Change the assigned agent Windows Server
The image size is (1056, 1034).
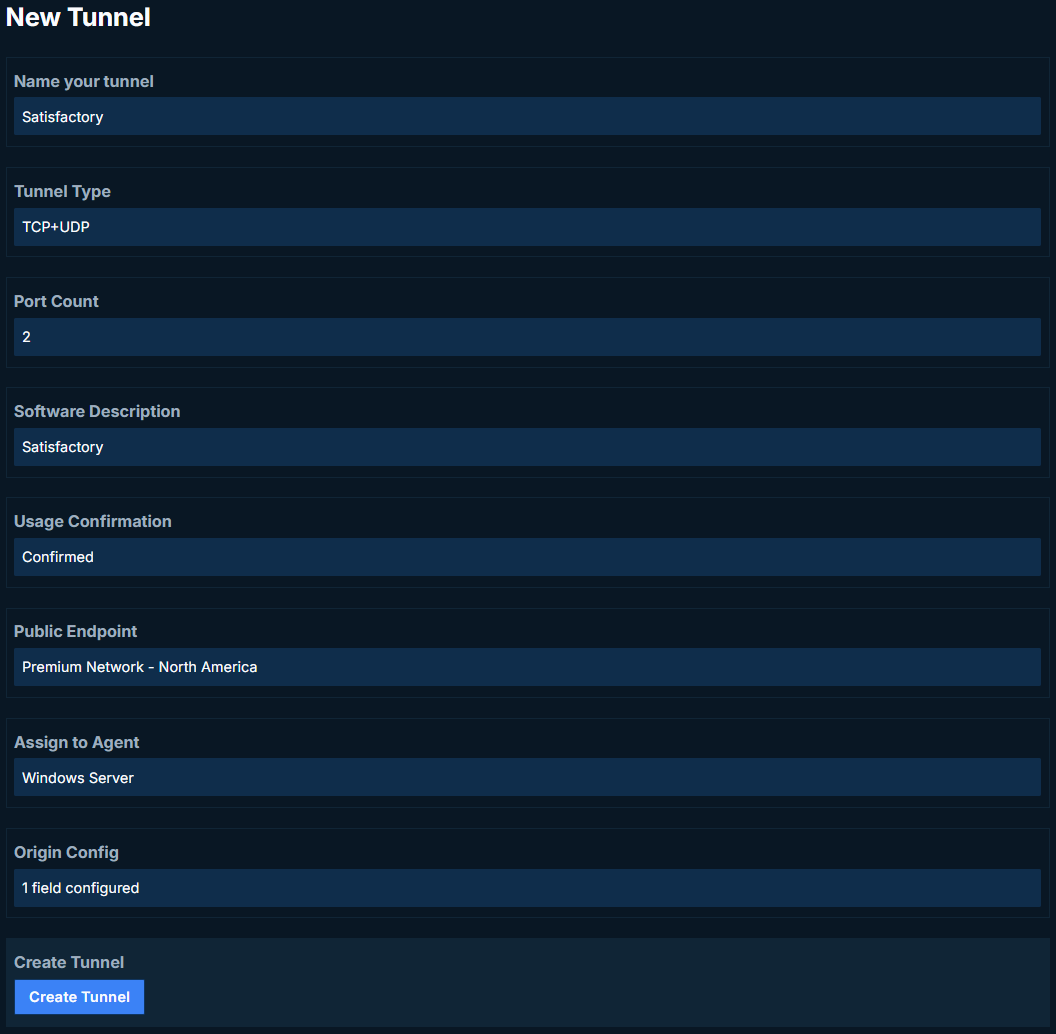[x=527, y=777]
